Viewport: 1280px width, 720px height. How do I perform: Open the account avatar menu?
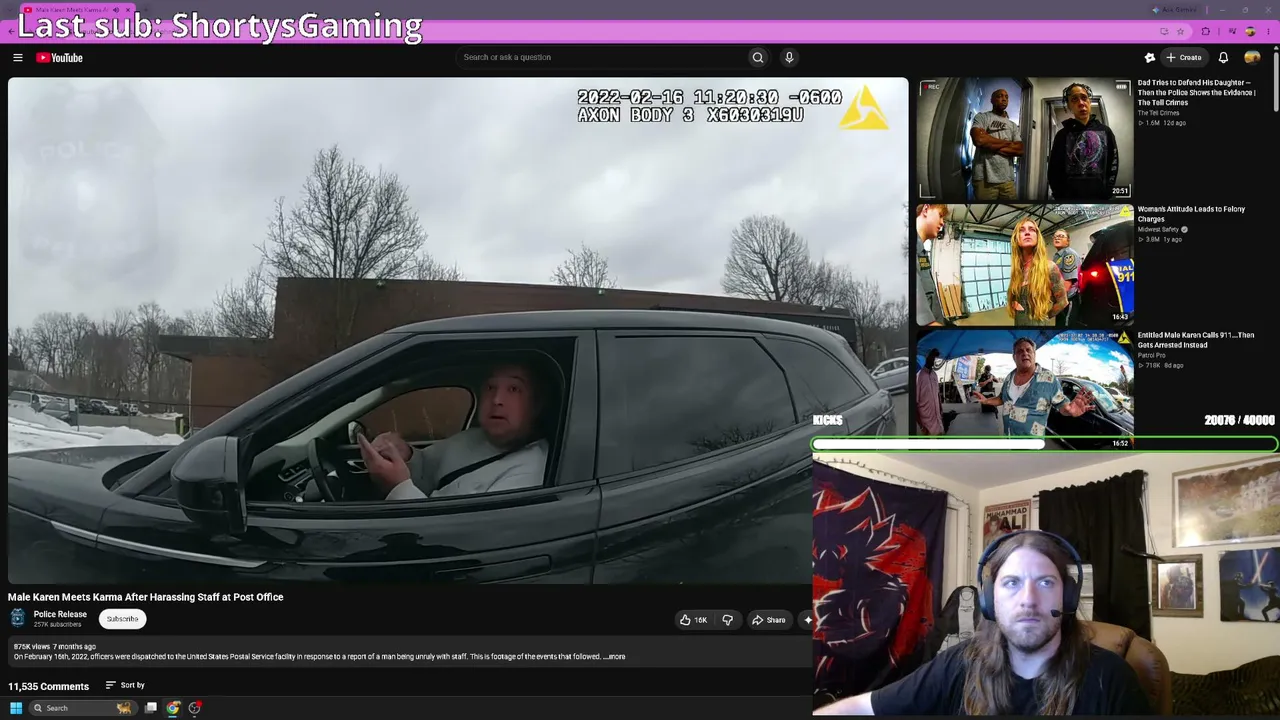1252,58
